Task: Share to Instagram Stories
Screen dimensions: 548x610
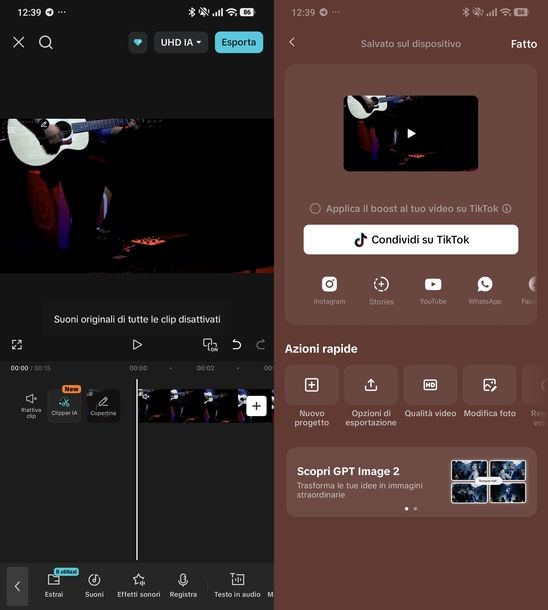Action: (x=381, y=290)
